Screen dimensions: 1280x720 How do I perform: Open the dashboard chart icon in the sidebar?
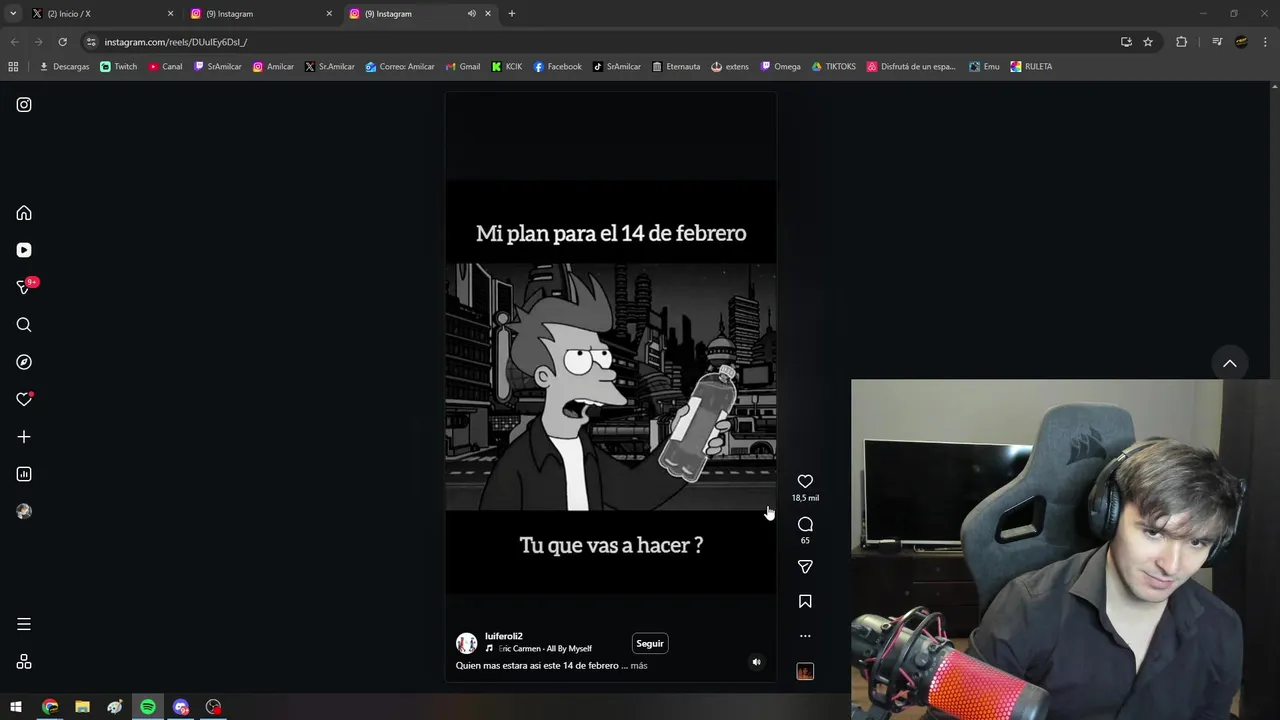pos(24,474)
